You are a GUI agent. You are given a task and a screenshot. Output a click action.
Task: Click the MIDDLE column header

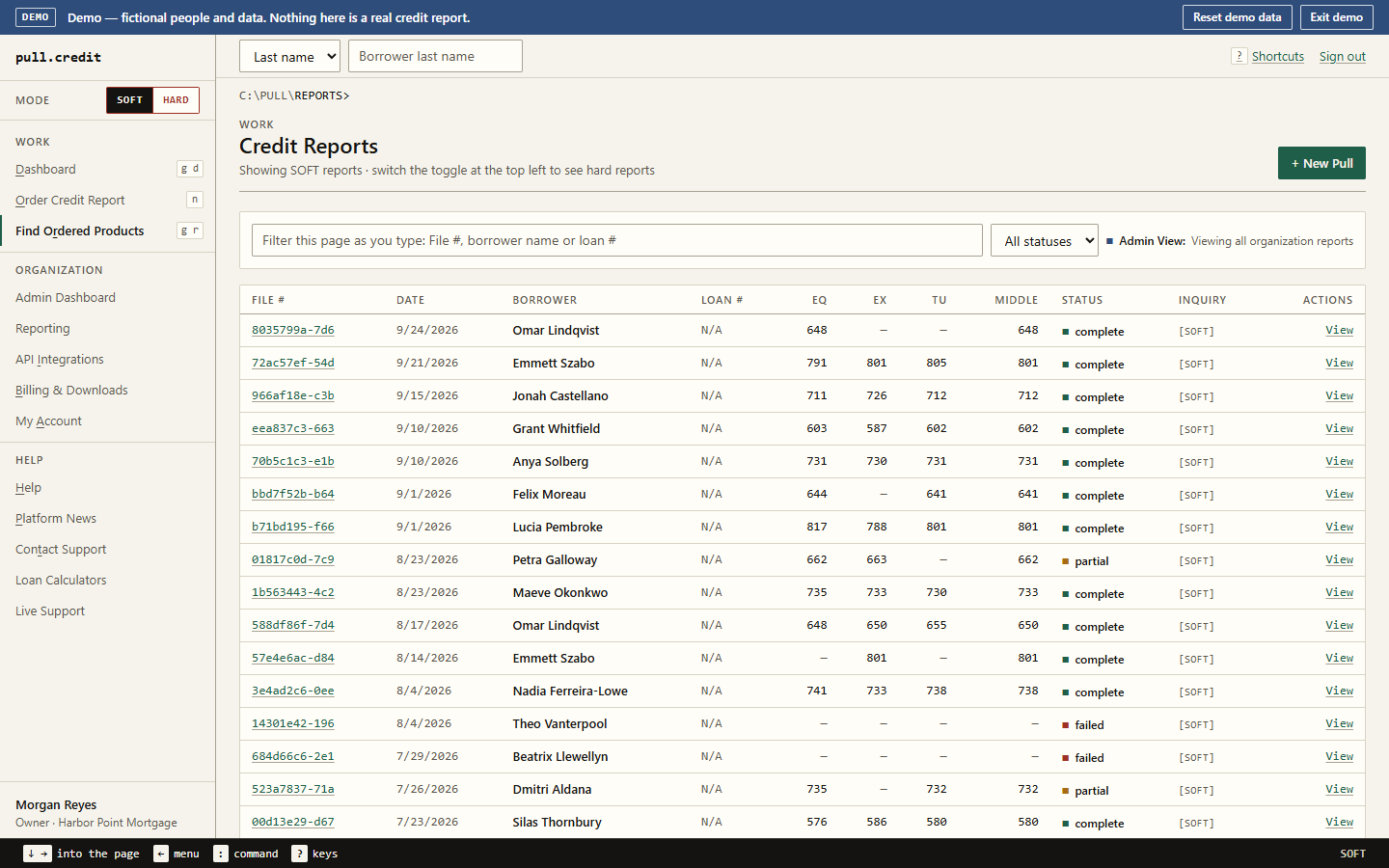1017,300
